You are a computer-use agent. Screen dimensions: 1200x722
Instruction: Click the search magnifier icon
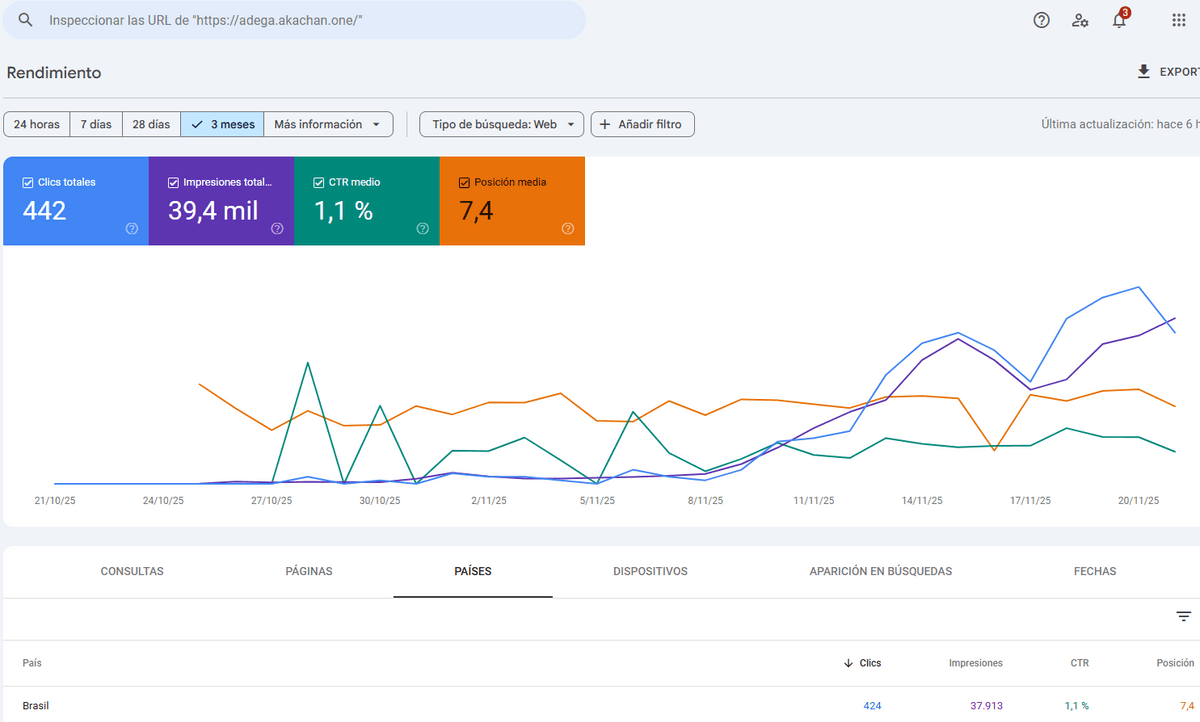pos(26,20)
